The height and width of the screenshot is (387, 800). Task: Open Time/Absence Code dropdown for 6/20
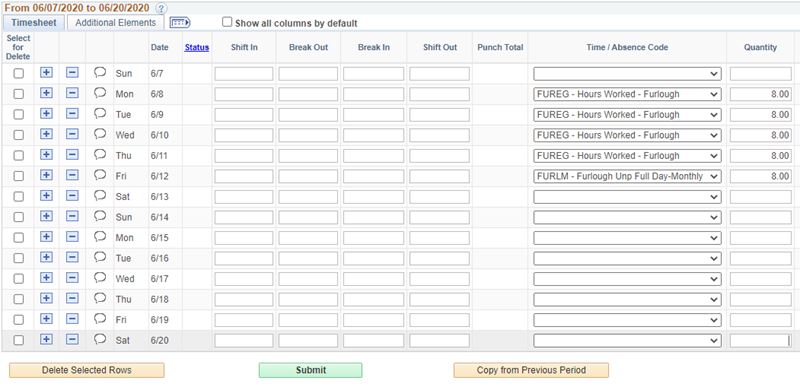tap(627, 341)
